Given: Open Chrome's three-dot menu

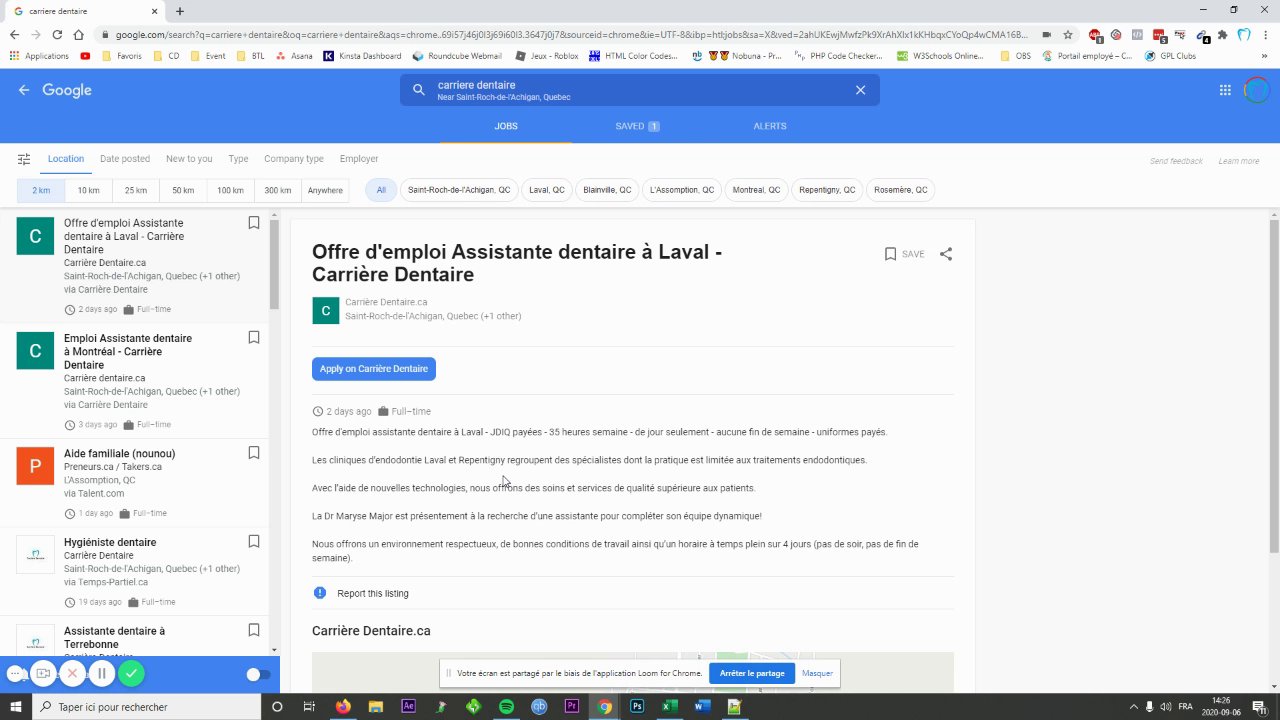Looking at the screenshot, I should (1266, 34).
